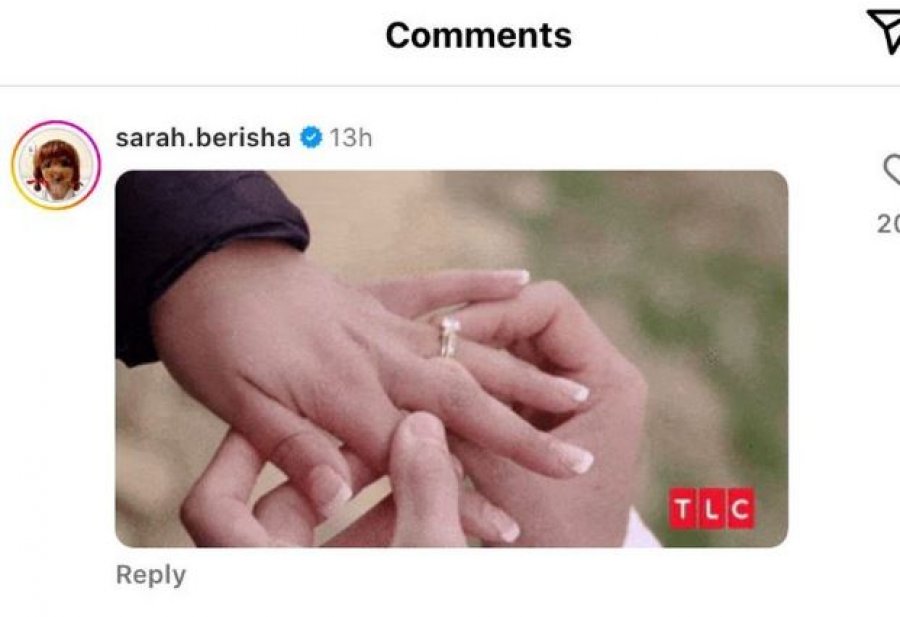Select the Comments header title

point(478,36)
